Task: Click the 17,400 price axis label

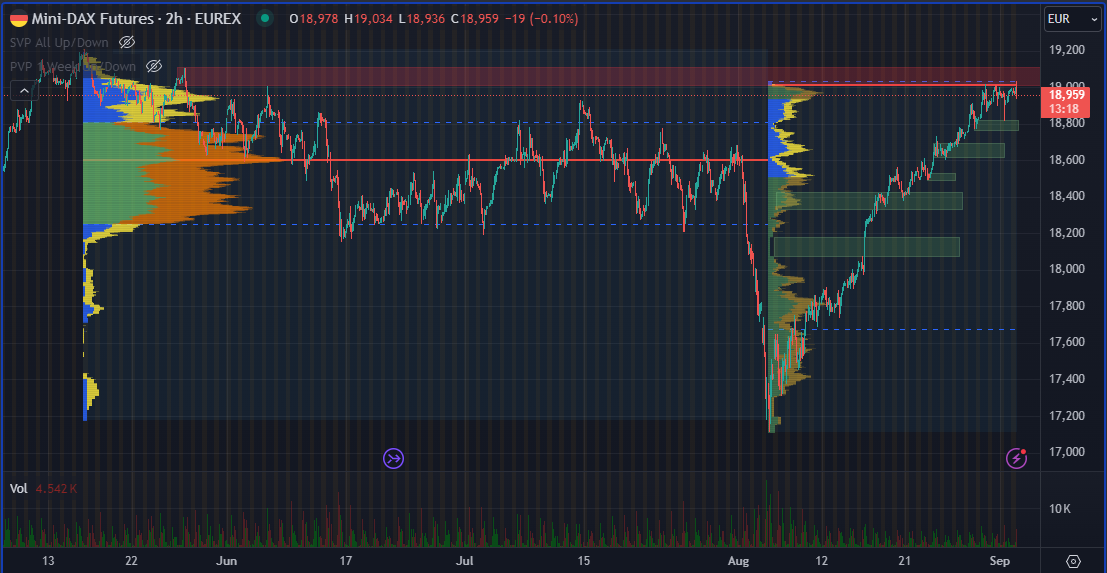Action: click(1067, 379)
